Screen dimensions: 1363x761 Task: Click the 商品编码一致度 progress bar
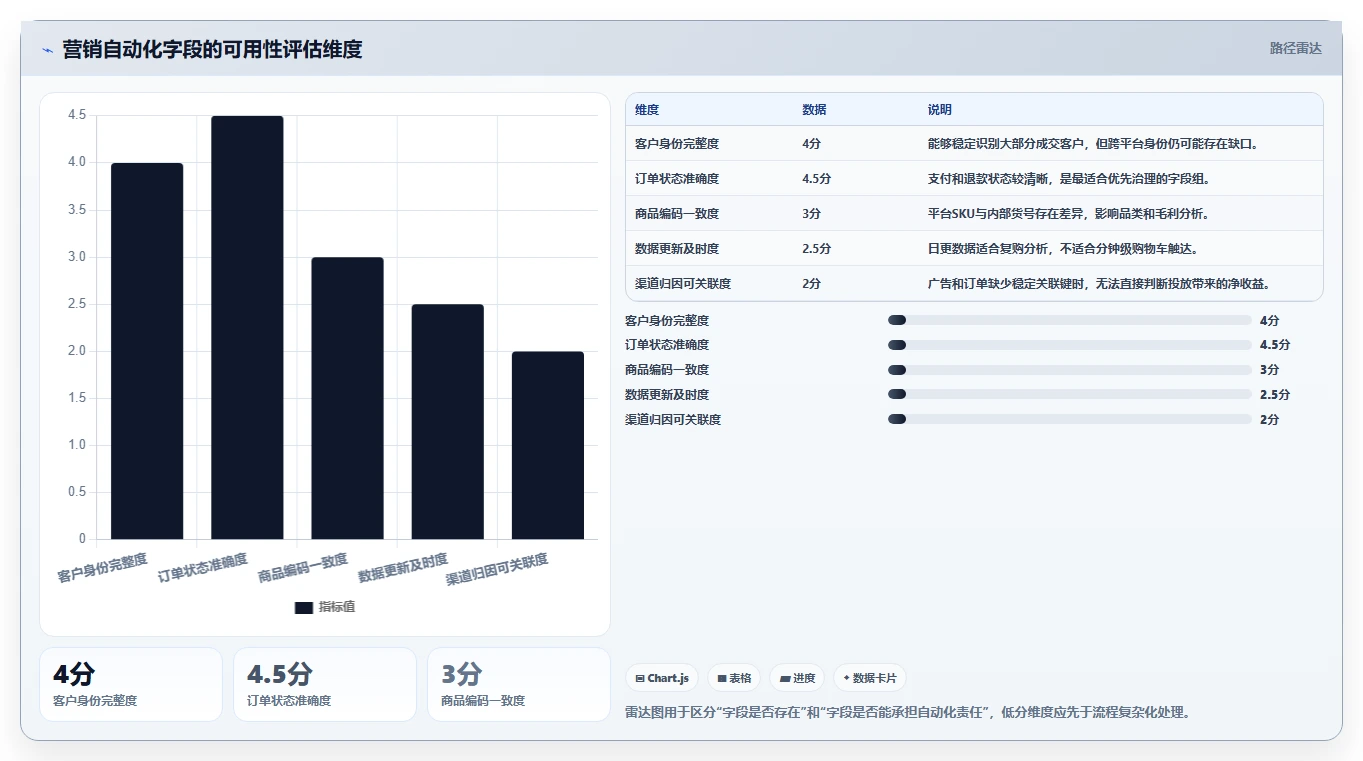click(x=1070, y=370)
